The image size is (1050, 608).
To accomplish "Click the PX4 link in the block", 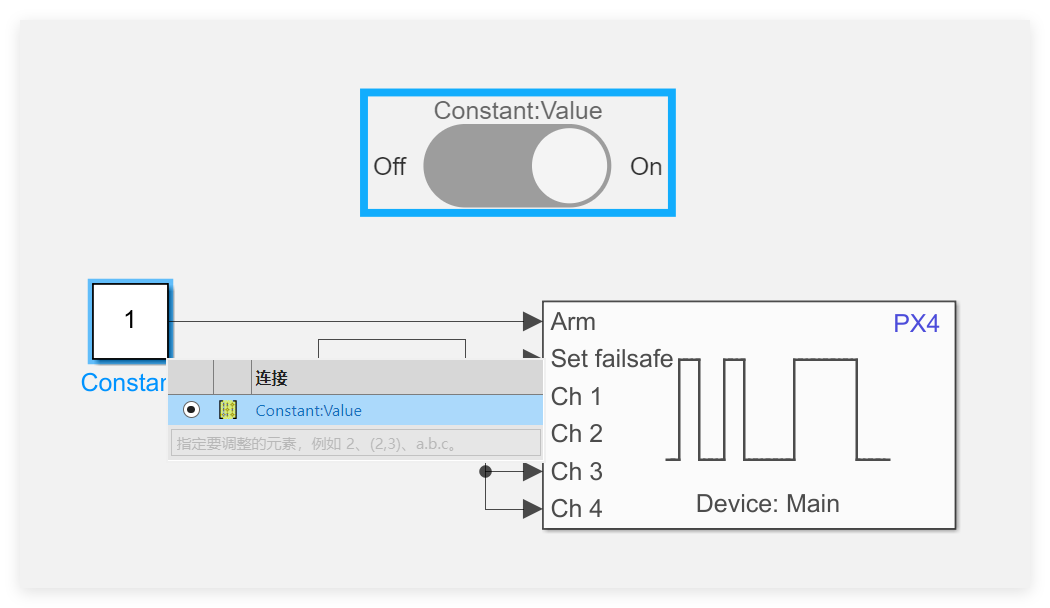I will pos(916,323).
